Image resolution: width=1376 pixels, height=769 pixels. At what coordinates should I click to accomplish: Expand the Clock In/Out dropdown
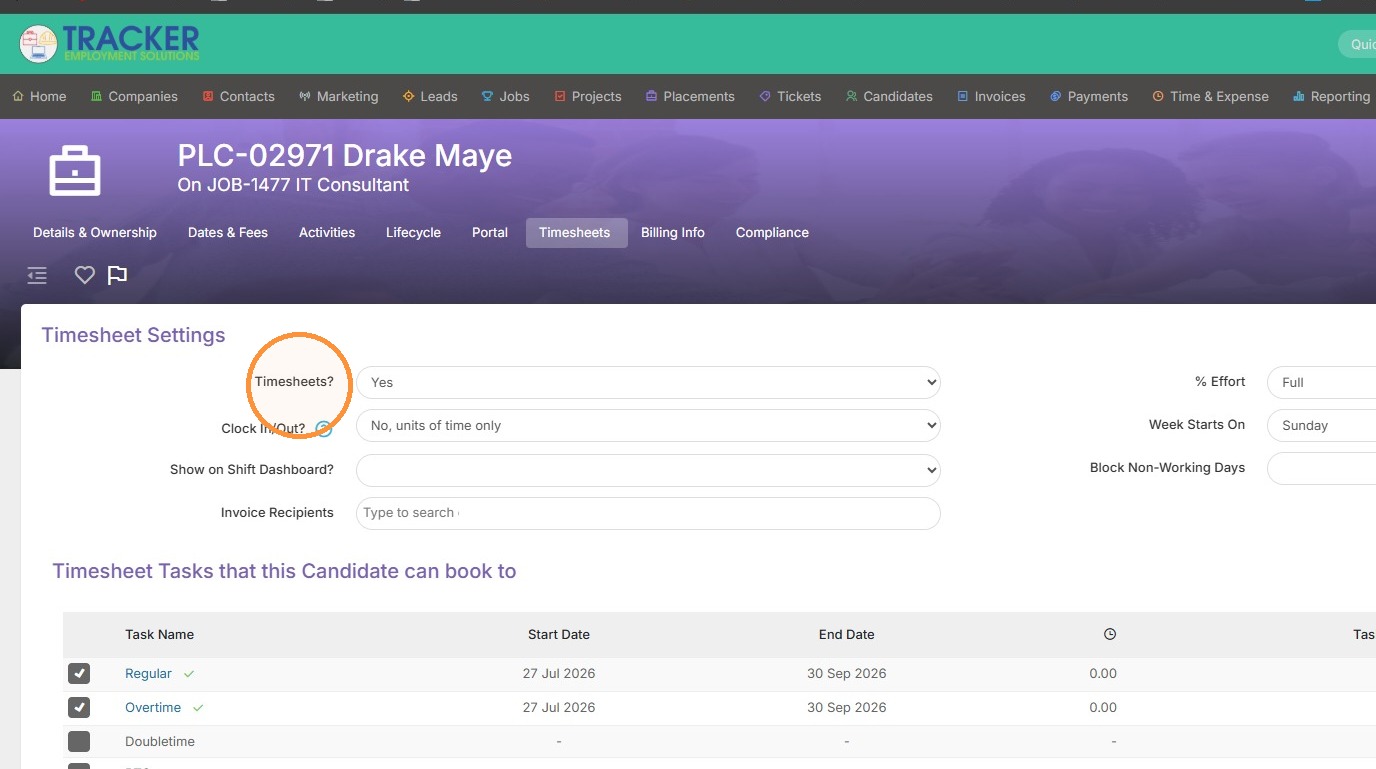pyautogui.click(x=648, y=425)
